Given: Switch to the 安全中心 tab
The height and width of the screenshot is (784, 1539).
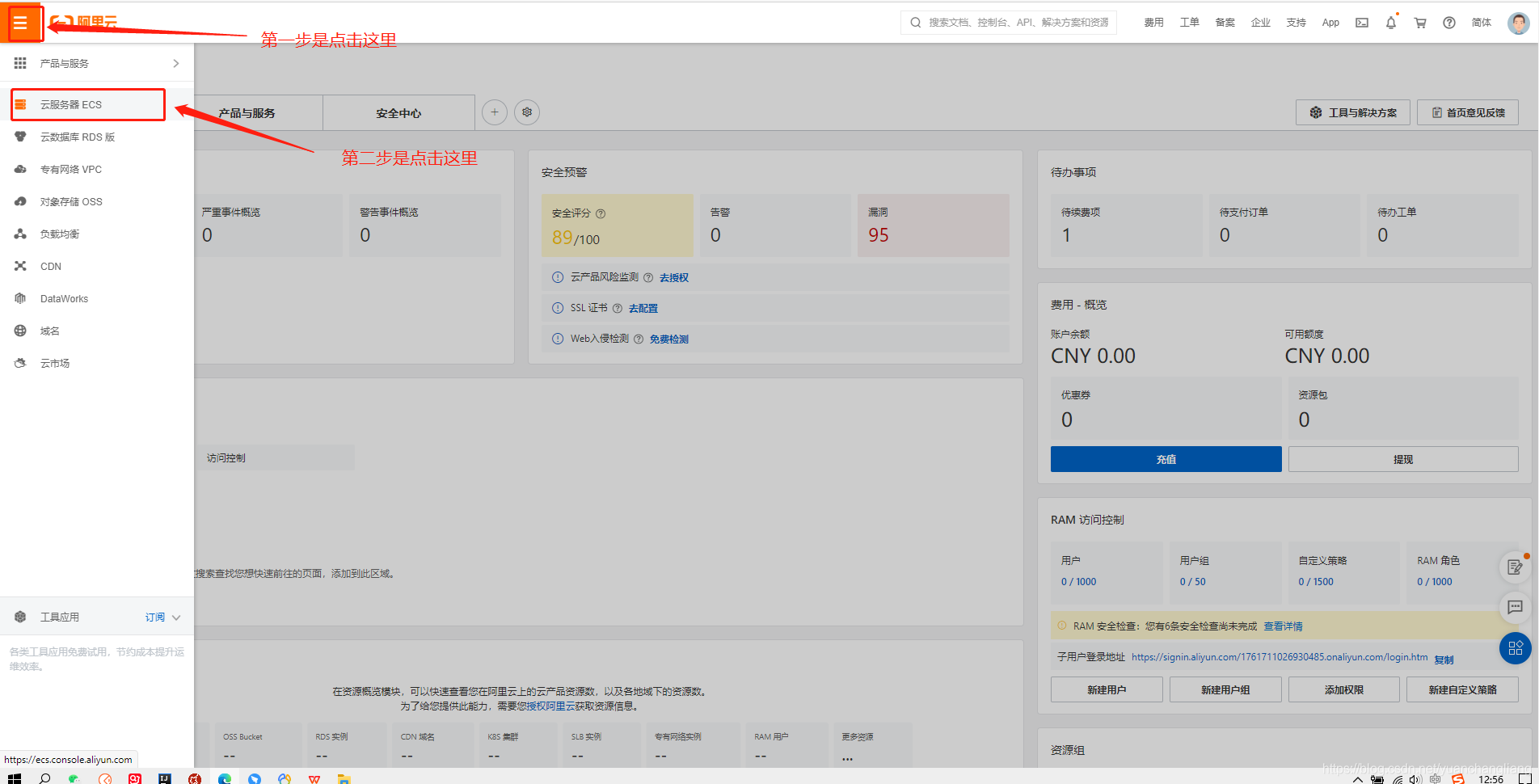Looking at the screenshot, I should (398, 113).
